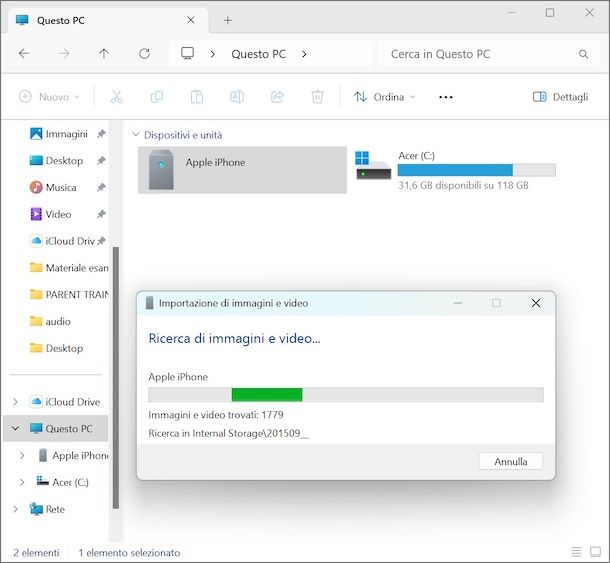Click the Share icon in toolbar

tap(277, 97)
